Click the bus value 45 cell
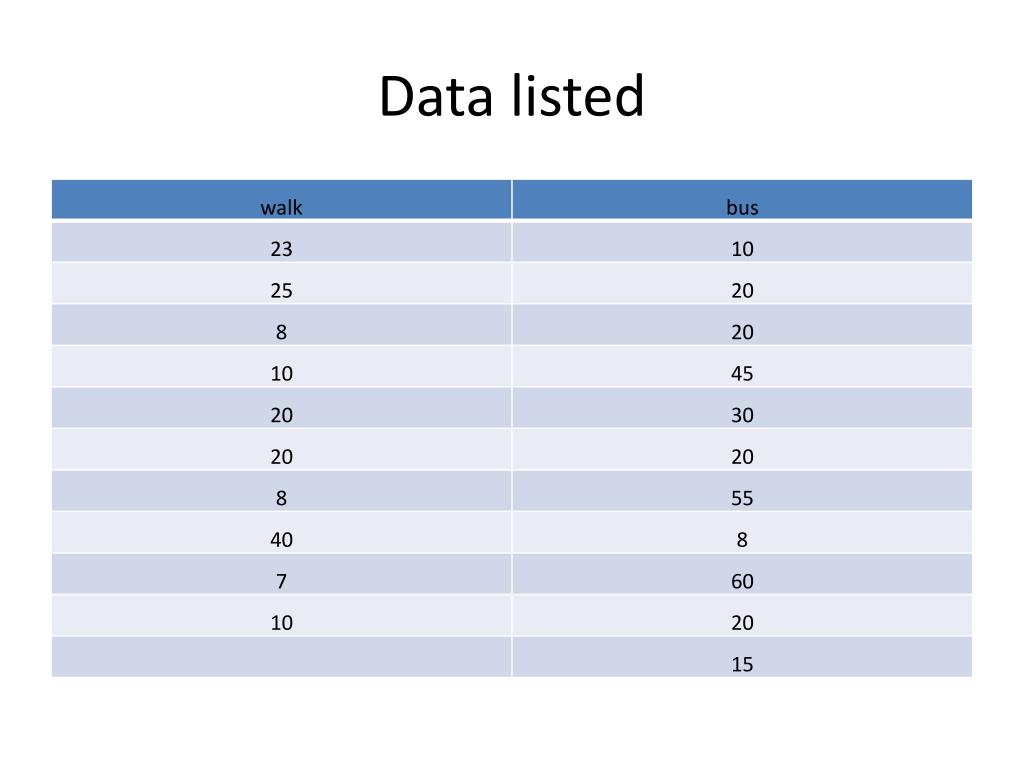The image size is (1024, 768). point(742,367)
